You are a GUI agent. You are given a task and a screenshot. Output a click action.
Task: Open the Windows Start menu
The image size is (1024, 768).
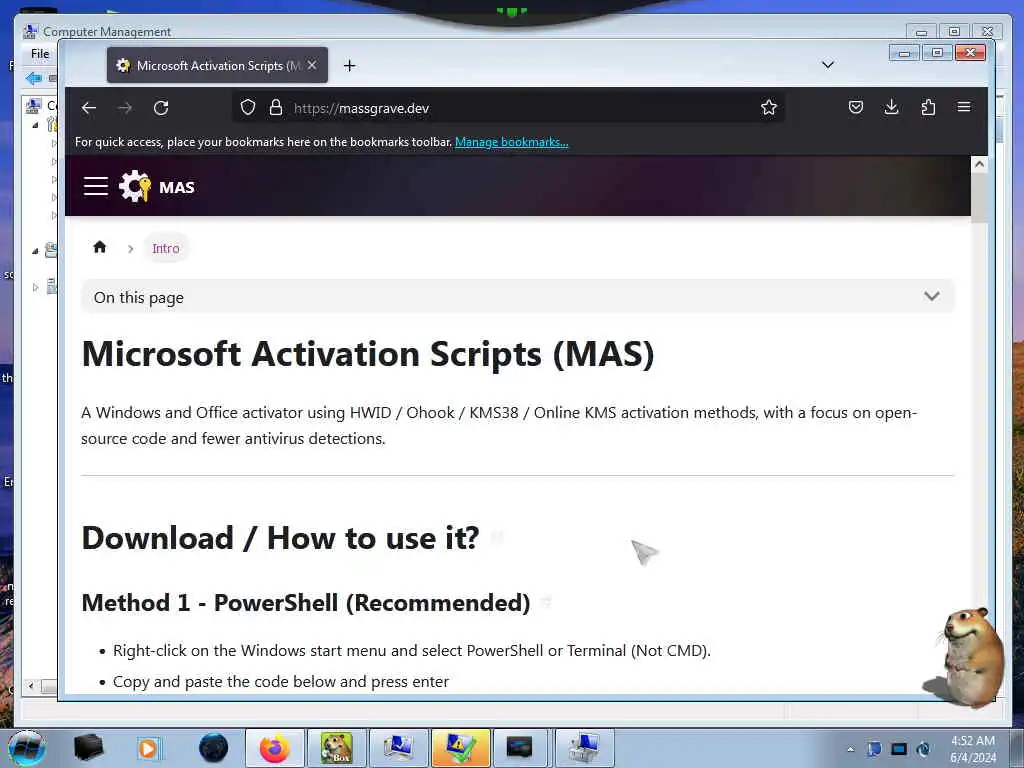click(26, 748)
